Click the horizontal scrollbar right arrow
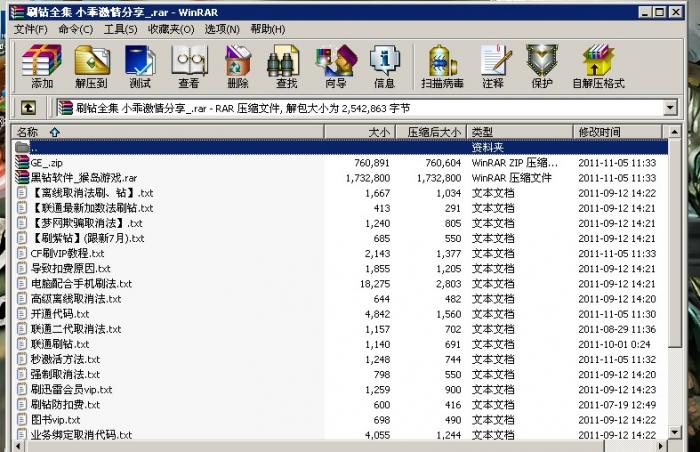This screenshot has width=700, height=452. click(661, 446)
